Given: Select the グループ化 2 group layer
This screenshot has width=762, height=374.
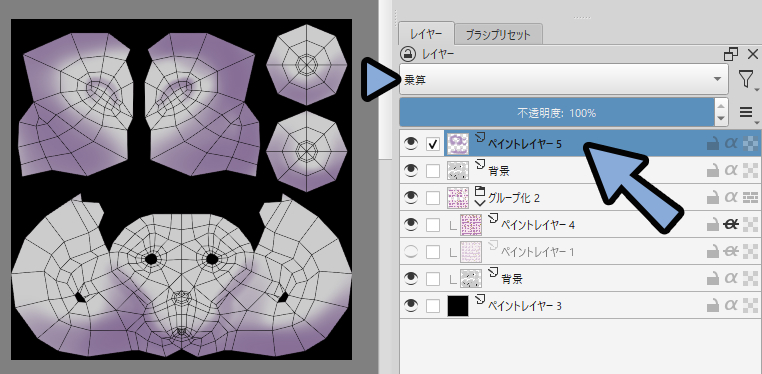Looking at the screenshot, I should point(514,198).
